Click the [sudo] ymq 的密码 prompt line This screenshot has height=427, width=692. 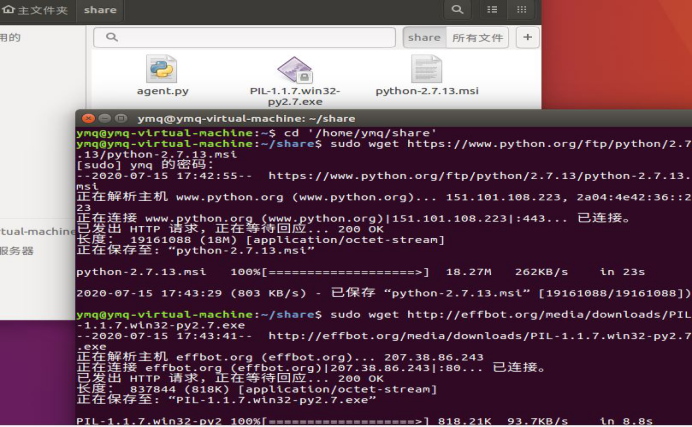145,165
